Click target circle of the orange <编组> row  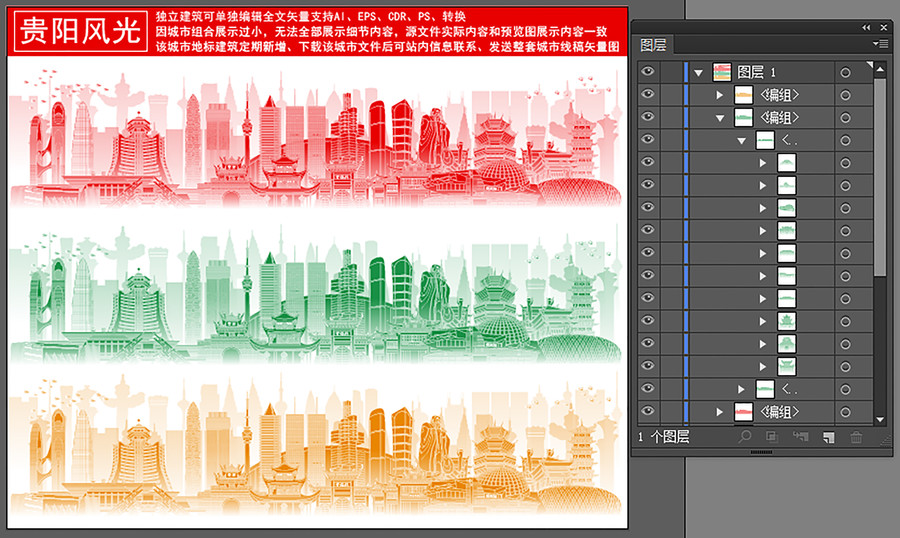845,95
